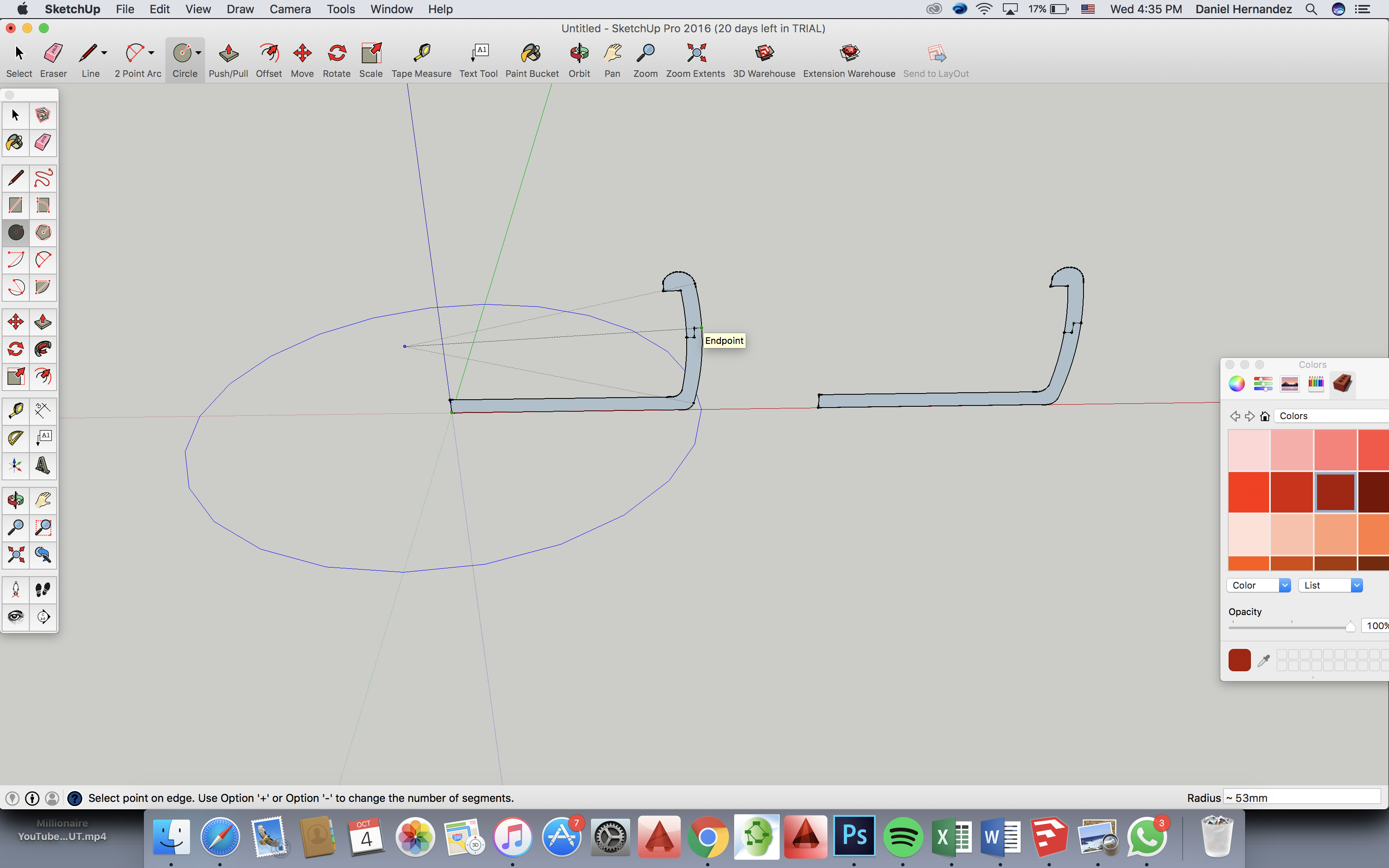Open the File menu

(124, 9)
